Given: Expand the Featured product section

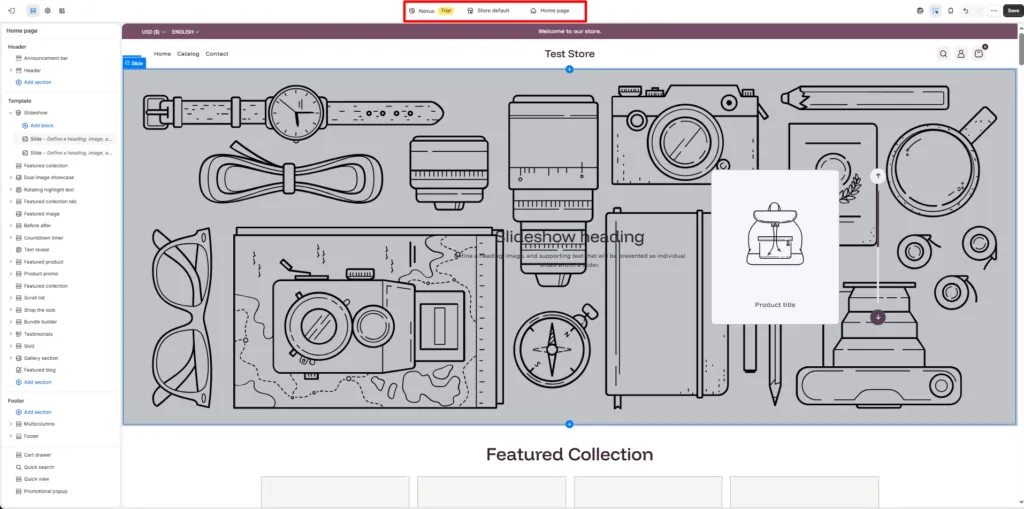Looking at the screenshot, I should 11,262.
